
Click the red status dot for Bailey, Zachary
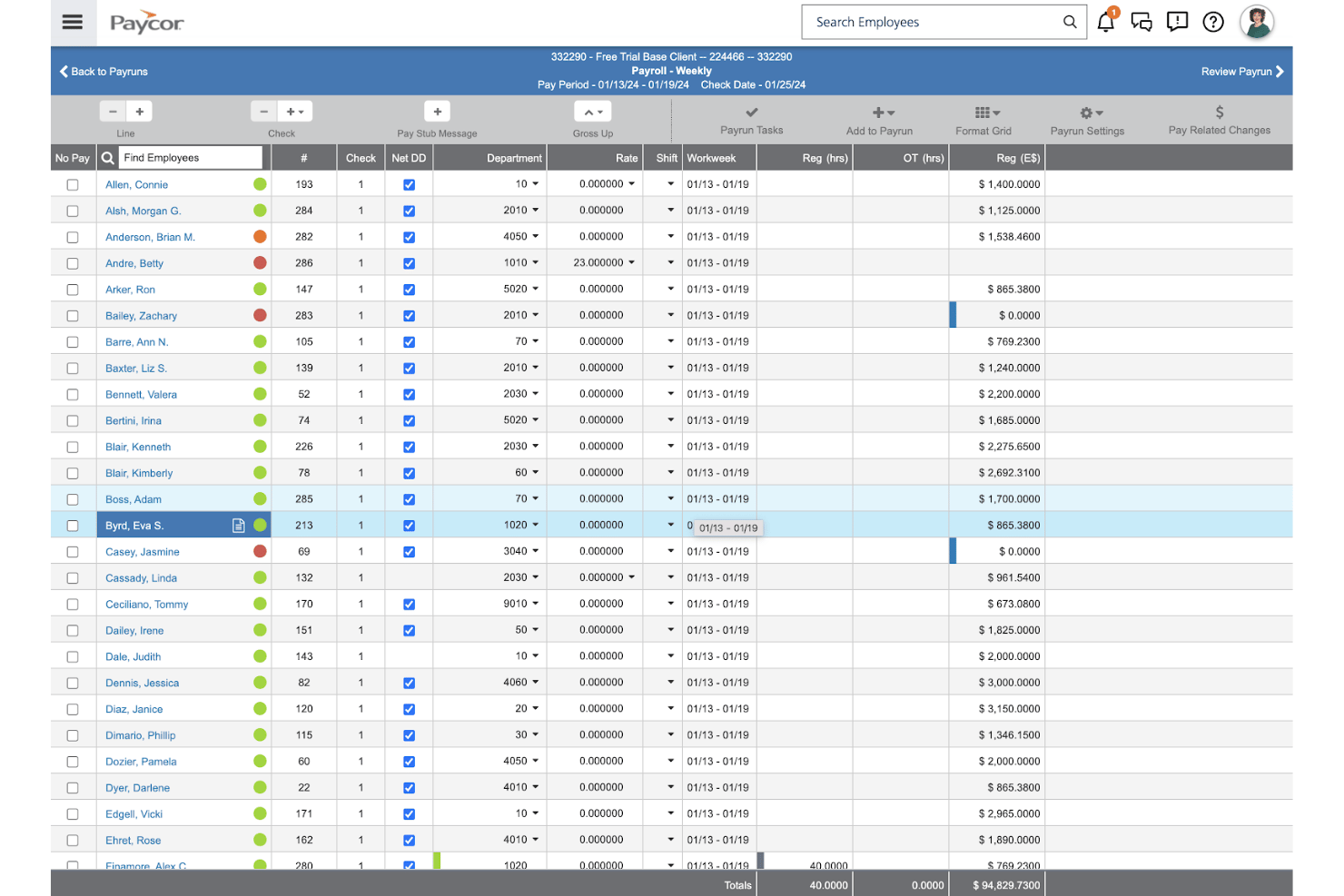(260, 315)
